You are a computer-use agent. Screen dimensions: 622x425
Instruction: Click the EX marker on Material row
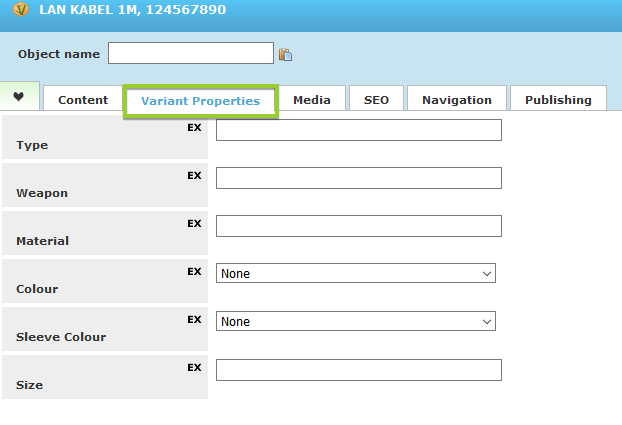pyautogui.click(x=194, y=223)
